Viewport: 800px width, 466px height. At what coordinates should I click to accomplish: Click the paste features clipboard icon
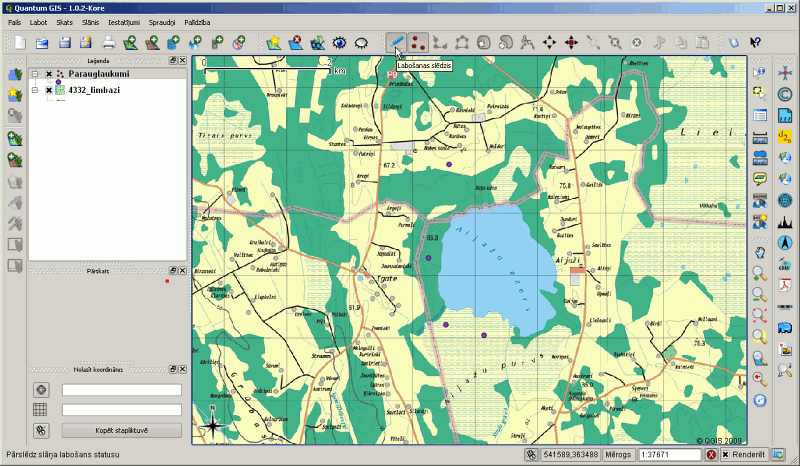(703, 42)
